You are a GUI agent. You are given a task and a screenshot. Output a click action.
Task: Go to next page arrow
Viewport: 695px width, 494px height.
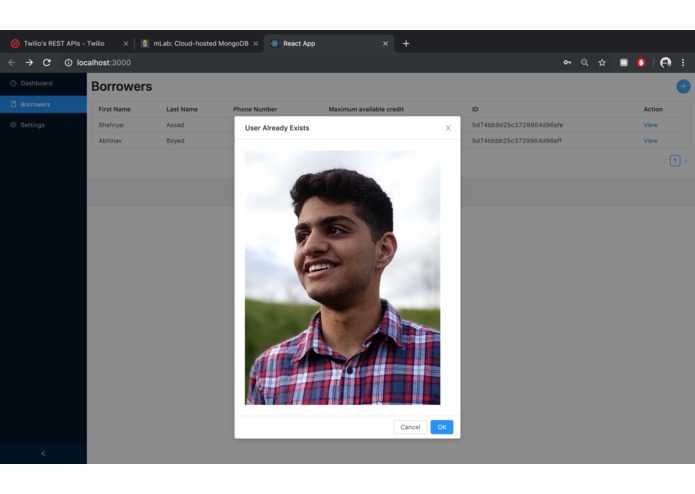[685, 160]
